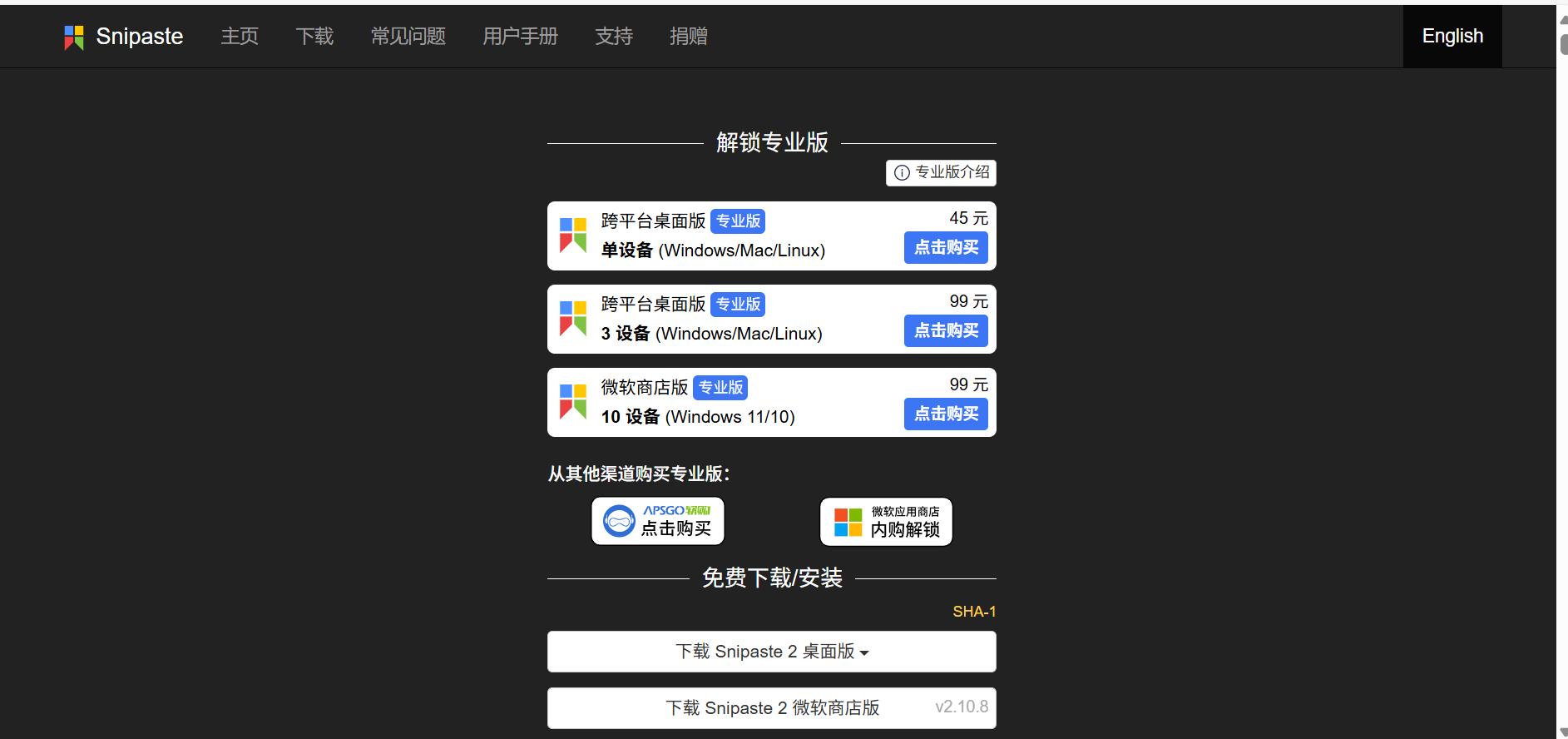Screen dimensions: 1568x739
Task: Click the 免费下载/安装 heading
Action: [x=772, y=578]
